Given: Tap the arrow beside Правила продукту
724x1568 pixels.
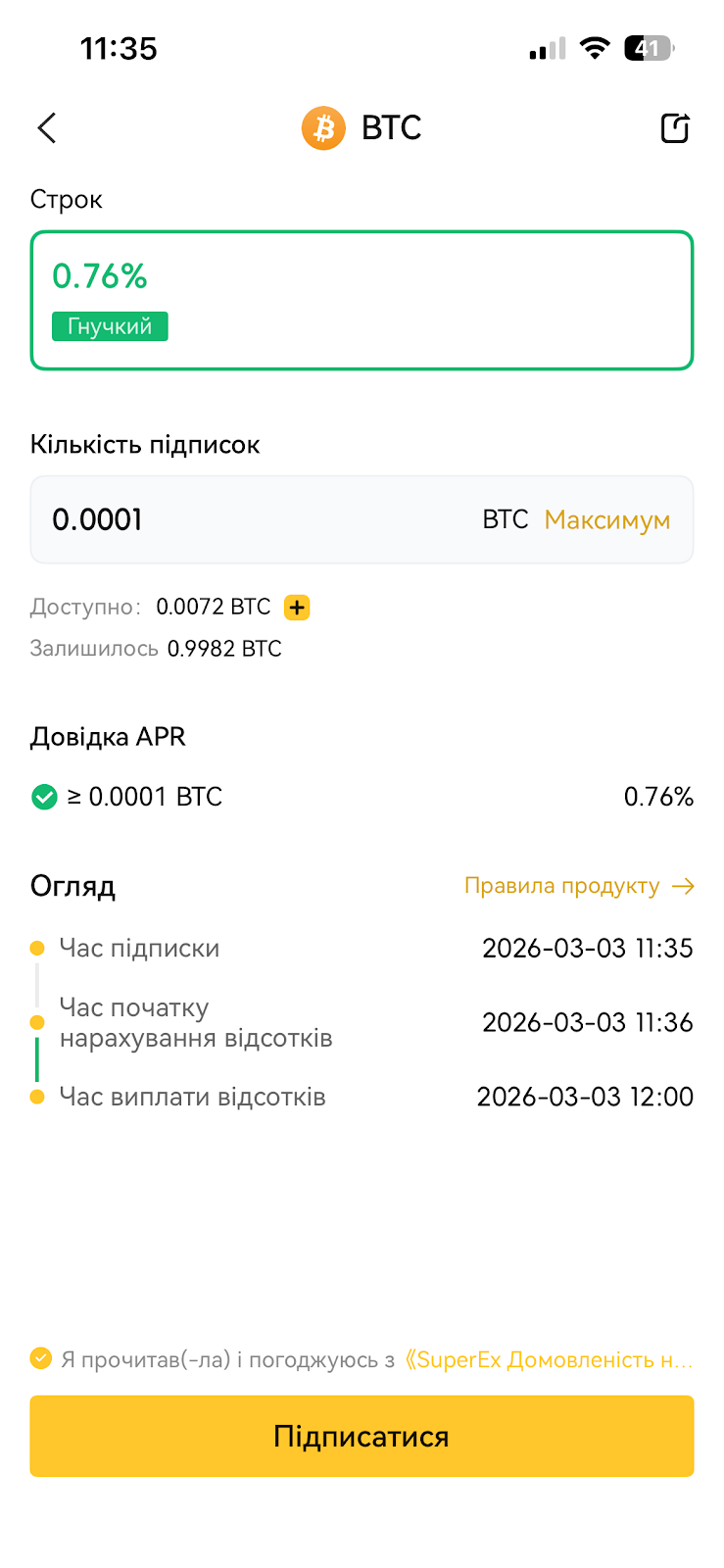Looking at the screenshot, I should pyautogui.click(x=683, y=886).
